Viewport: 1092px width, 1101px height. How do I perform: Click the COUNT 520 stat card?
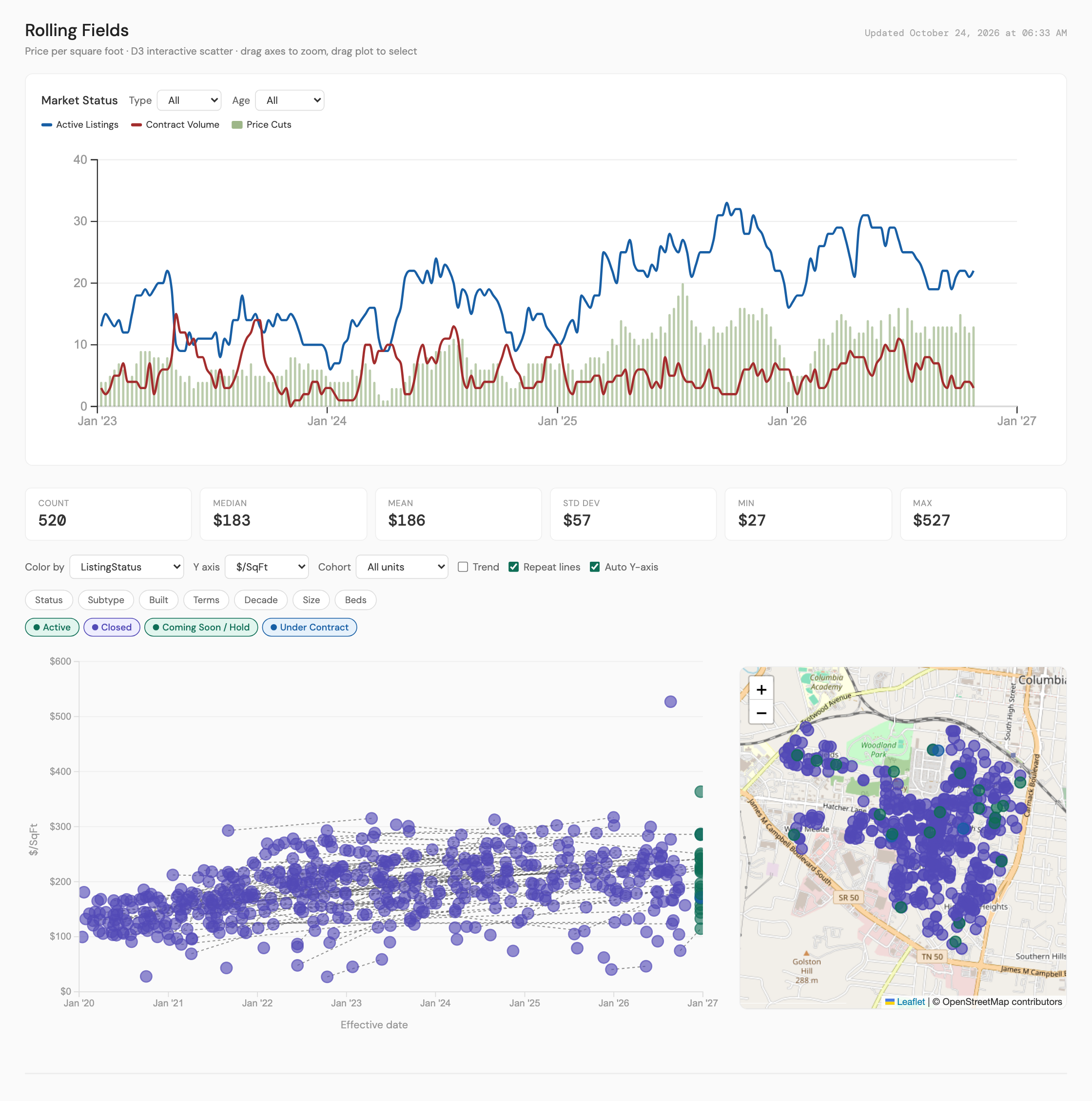coord(108,514)
